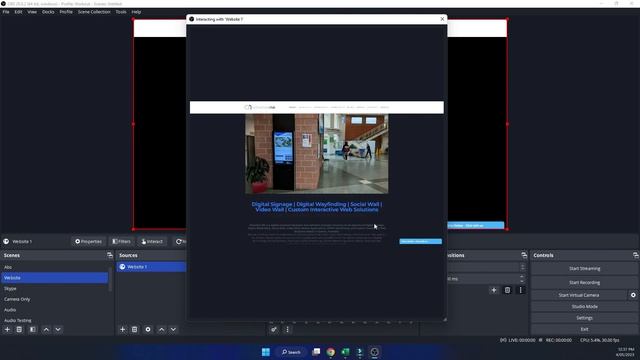Open Filters for the Website 1 source

(x=122, y=242)
